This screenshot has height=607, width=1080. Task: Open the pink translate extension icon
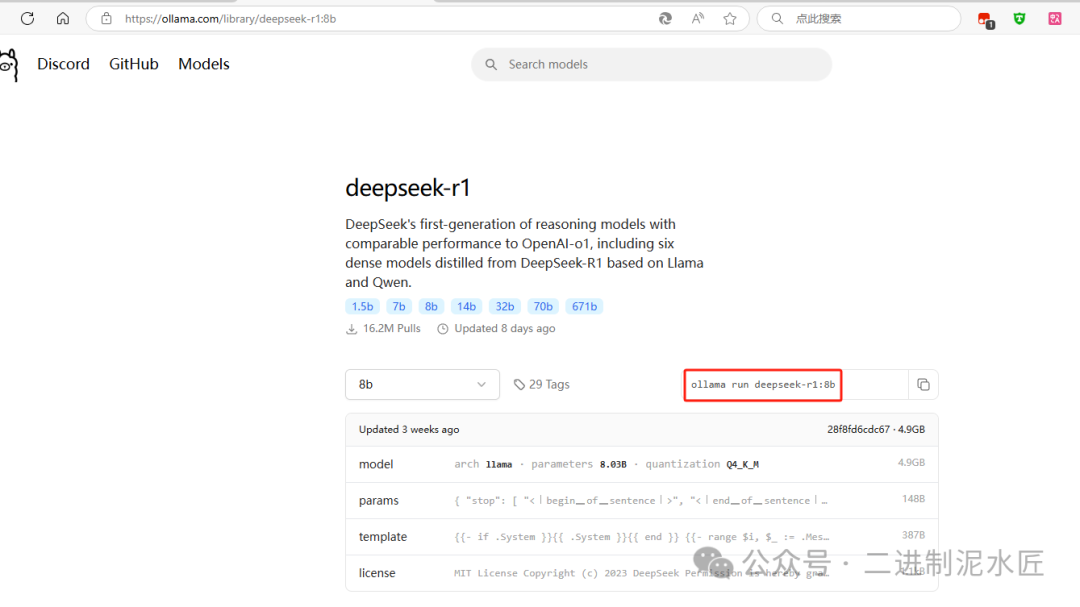click(x=1055, y=19)
